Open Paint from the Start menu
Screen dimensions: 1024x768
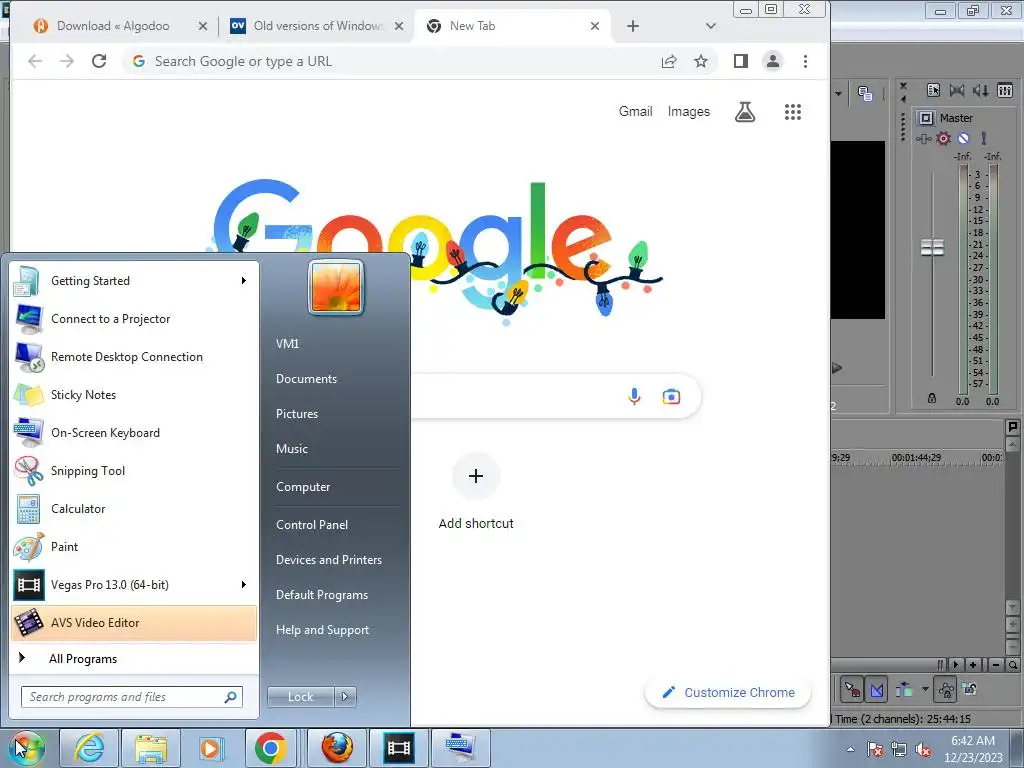(134, 547)
